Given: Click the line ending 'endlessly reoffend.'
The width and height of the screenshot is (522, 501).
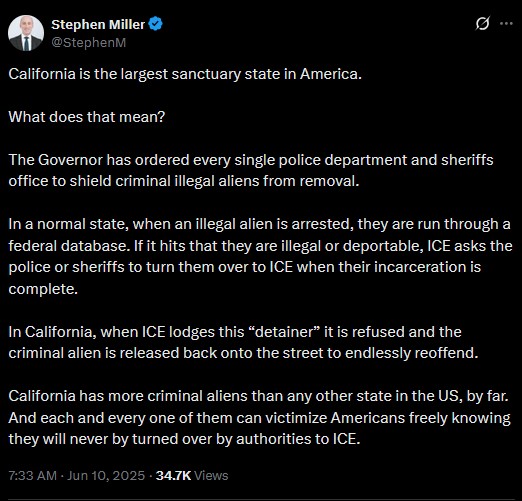Looking at the screenshot, I should (243, 353).
